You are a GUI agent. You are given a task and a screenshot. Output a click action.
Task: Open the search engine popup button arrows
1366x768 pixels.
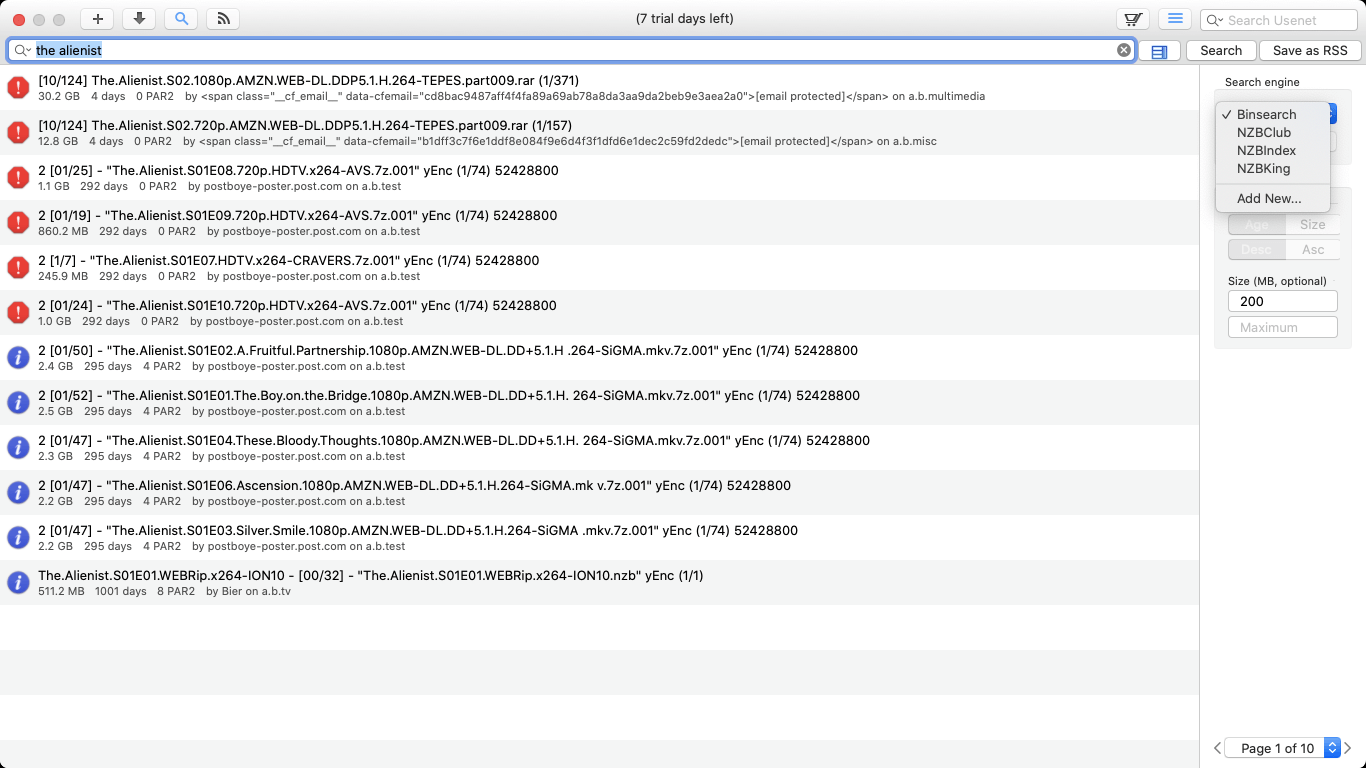point(1333,114)
